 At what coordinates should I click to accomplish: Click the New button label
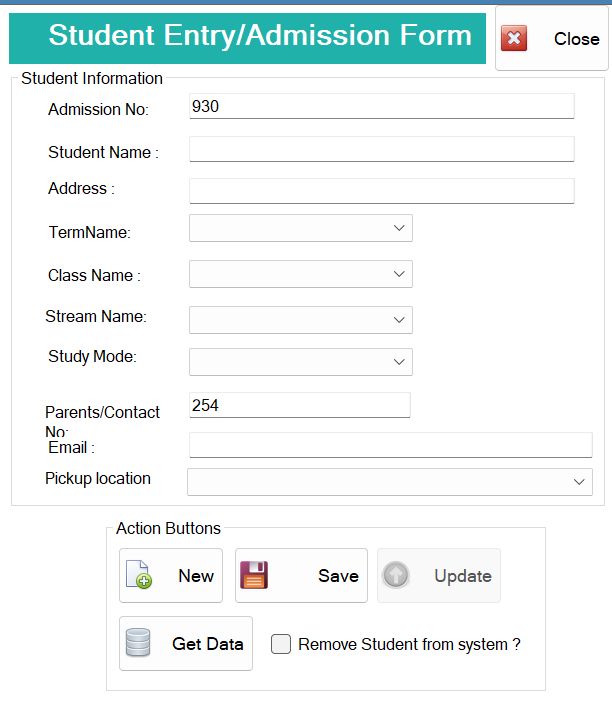(x=196, y=576)
